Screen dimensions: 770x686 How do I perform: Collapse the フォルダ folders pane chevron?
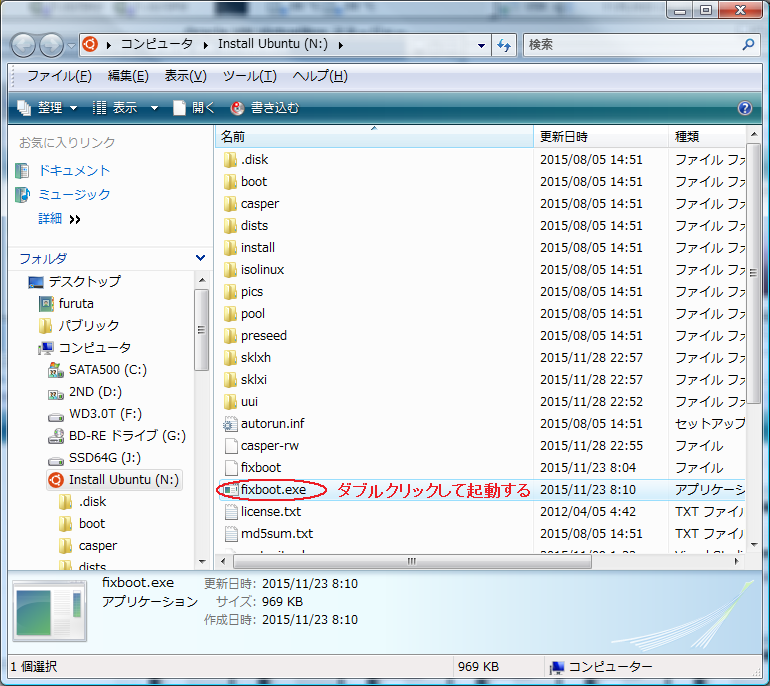point(200,258)
